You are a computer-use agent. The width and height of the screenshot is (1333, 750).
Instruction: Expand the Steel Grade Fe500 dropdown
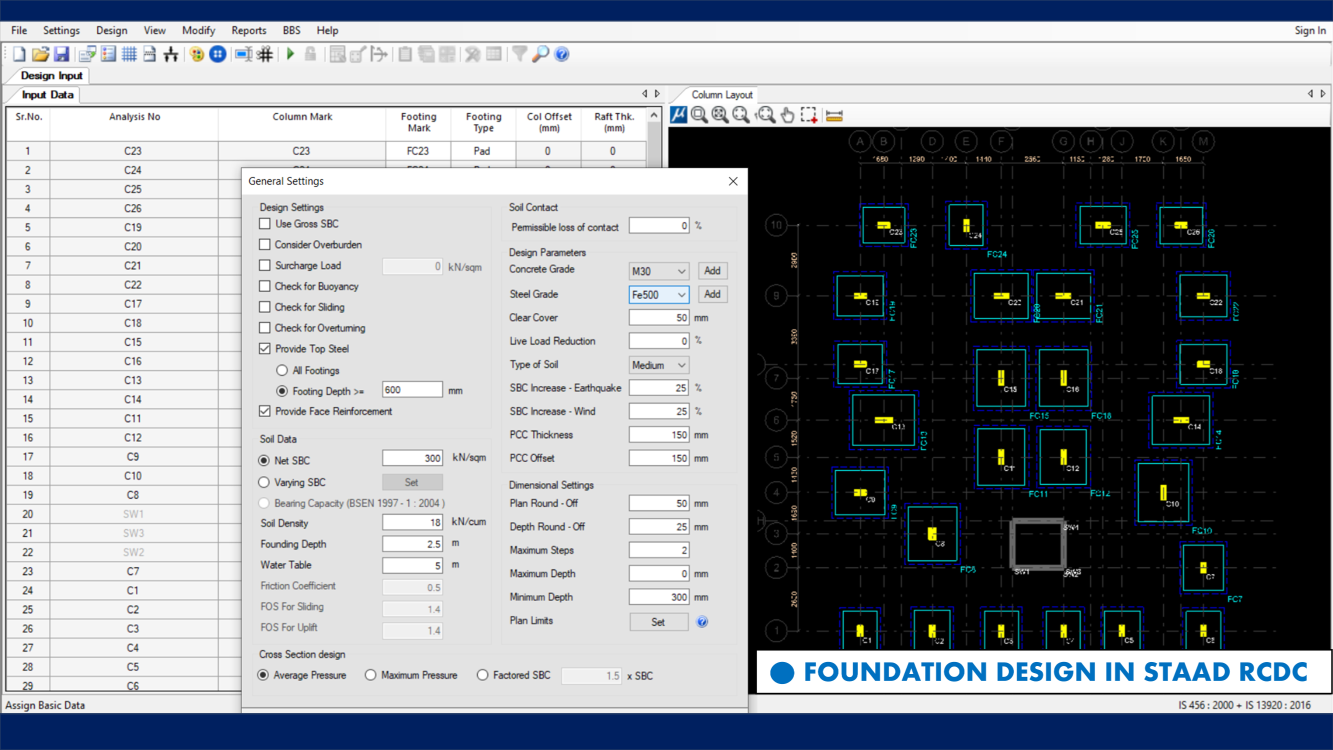click(x=659, y=295)
